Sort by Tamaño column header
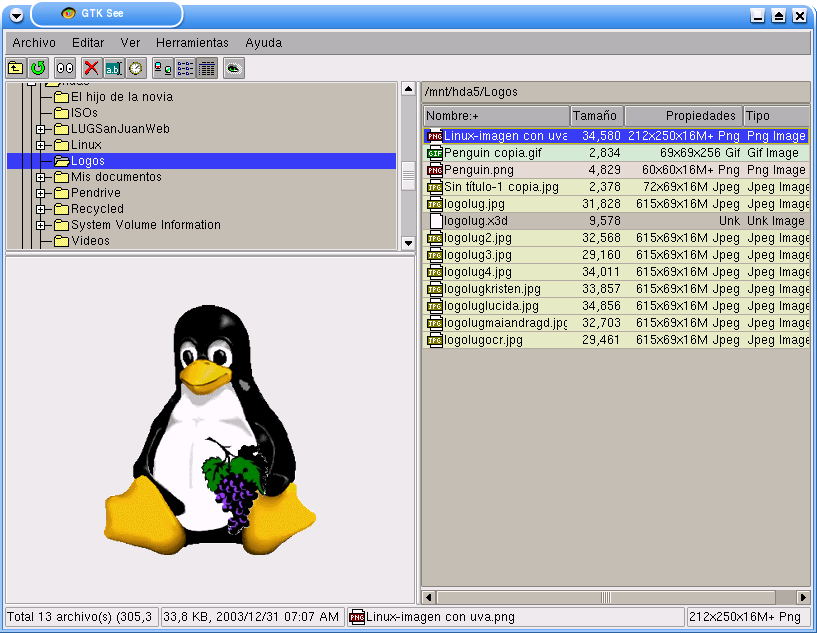Screen dimensions: 817x633 (597, 116)
